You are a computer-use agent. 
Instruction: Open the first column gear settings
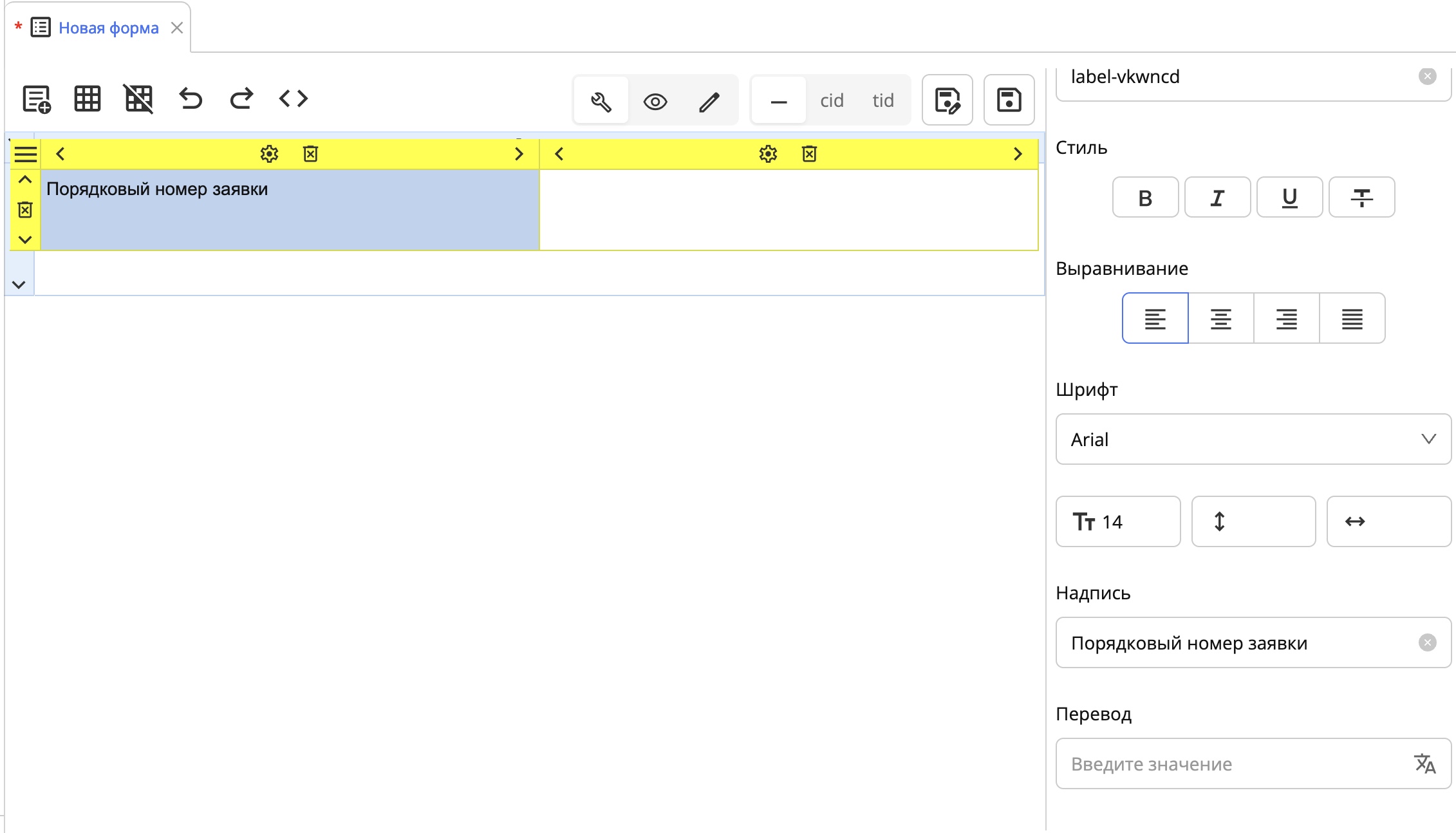[269, 154]
